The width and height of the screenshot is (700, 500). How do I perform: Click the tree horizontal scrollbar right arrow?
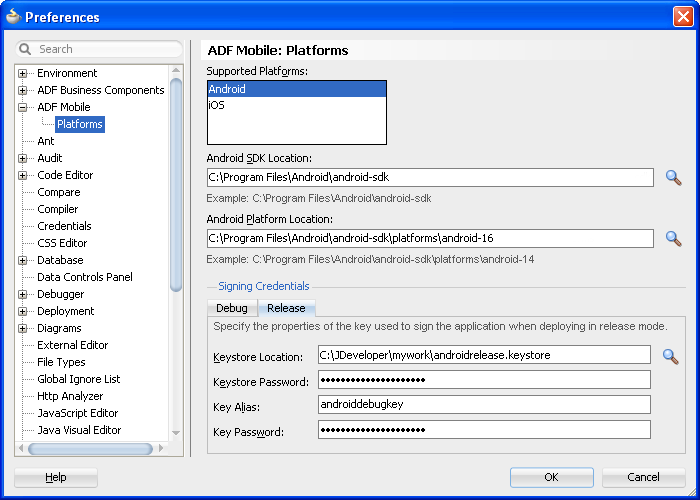[161, 448]
